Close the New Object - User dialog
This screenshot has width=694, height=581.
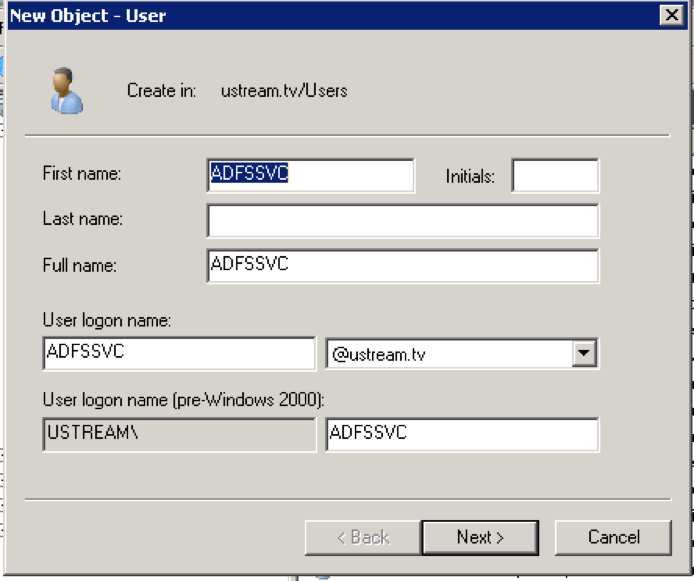(x=671, y=15)
